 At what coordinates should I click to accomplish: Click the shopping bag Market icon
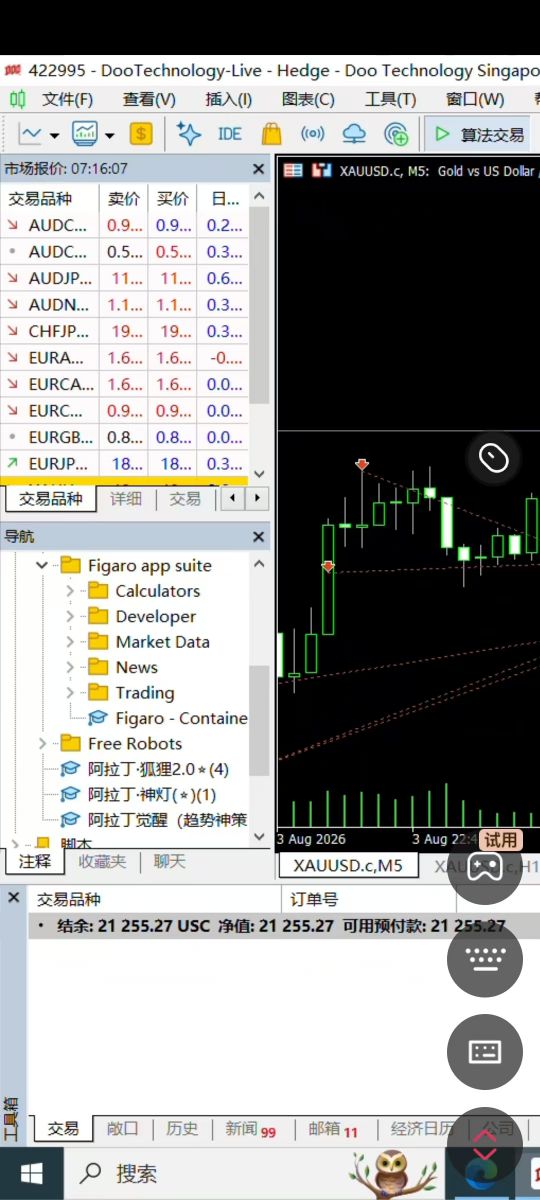pos(270,133)
